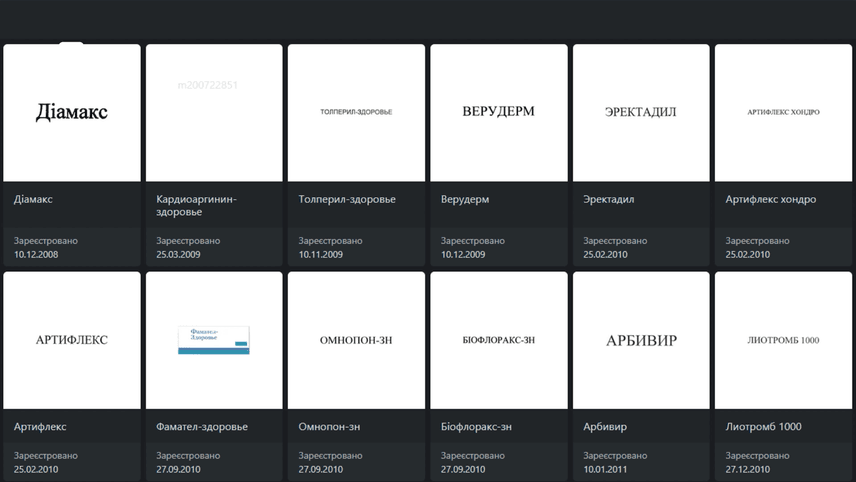Image resolution: width=856 pixels, height=482 pixels.
Task: Click the БІОФЛОРАКС-ЗН logo image
Action: pyautogui.click(x=498, y=340)
